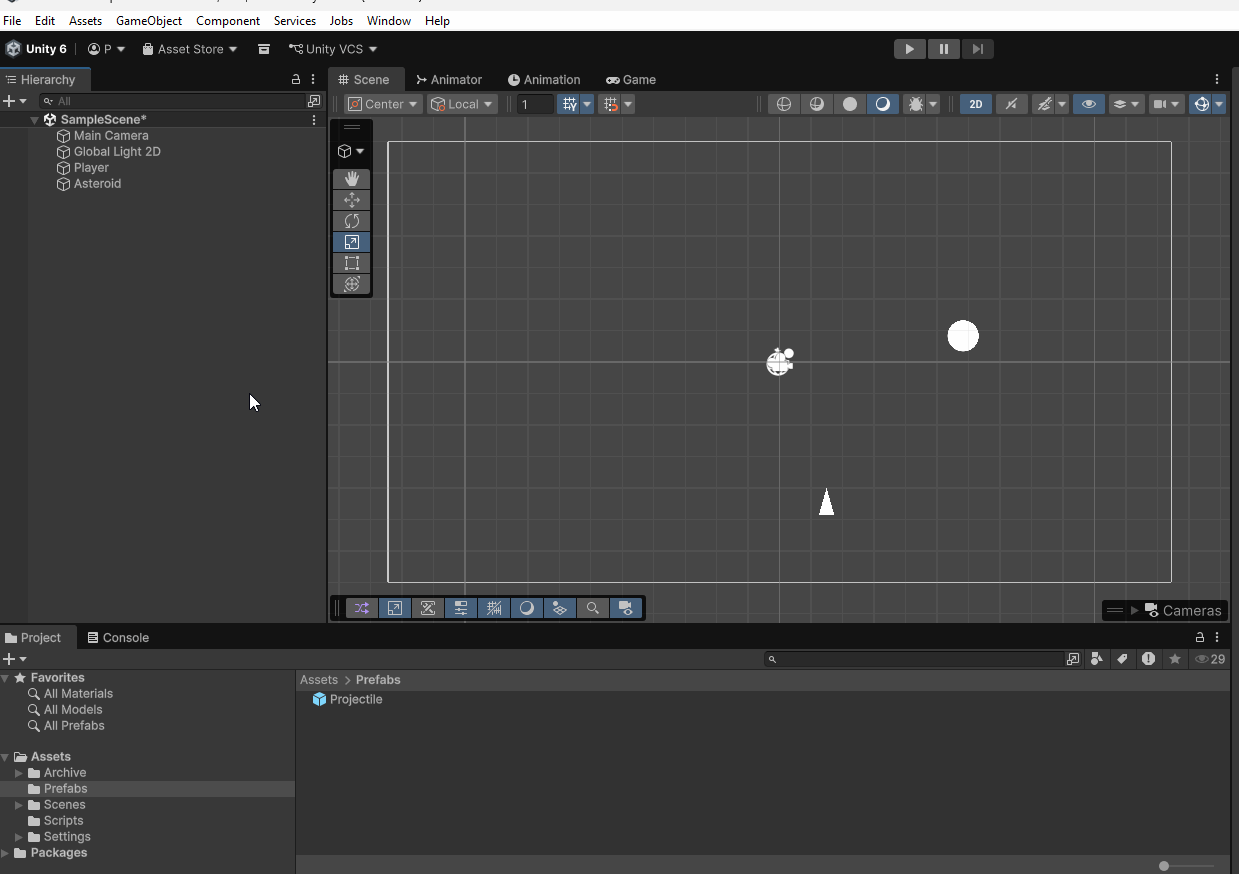This screenshot has width=1239, height=874.
Task: Open the Asset Store dropdown
Action: [190, 49]
